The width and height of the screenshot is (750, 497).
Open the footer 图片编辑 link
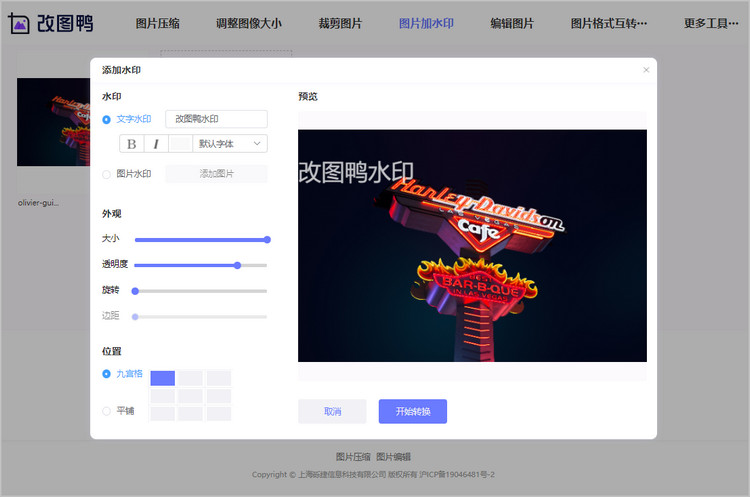click(x=393, y=457)
